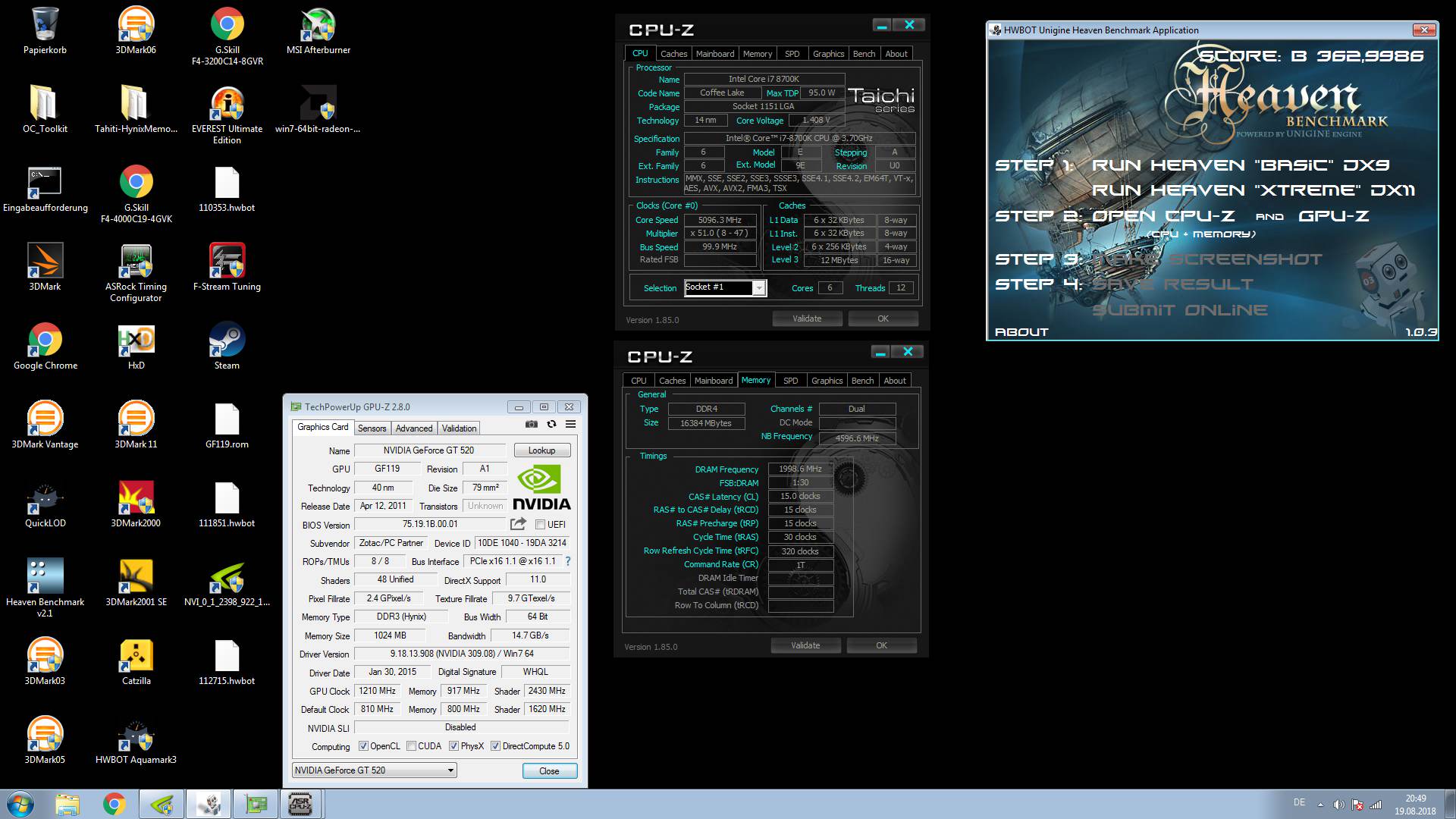Image resolution: width=1456 pixels, height=819 pixels.
Task: Launch 3DMark Vantage shortcut
Action: pyautogui.click(x=45, y=425)
